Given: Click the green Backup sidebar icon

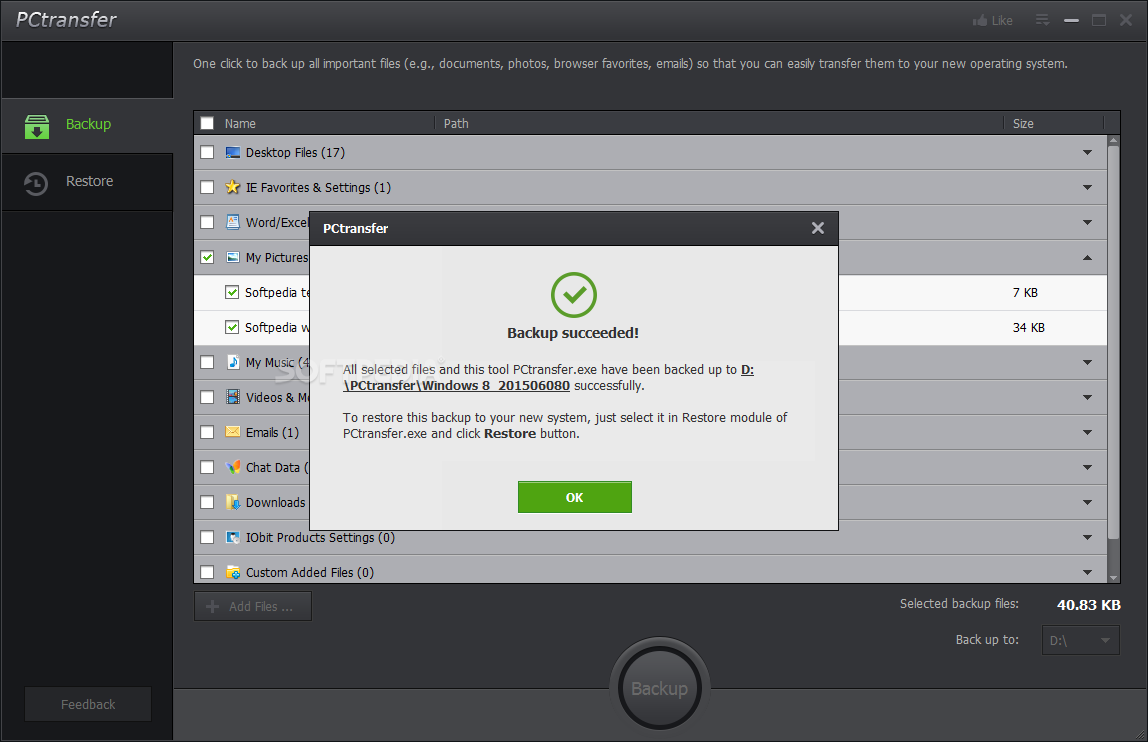Looking at the screenshot, I should [37, 126].
